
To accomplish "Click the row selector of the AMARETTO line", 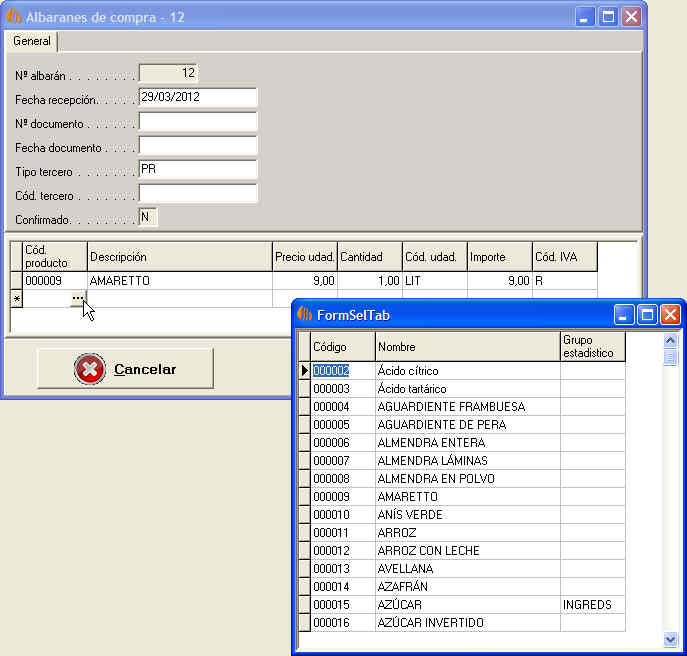I will coord(17,281).
